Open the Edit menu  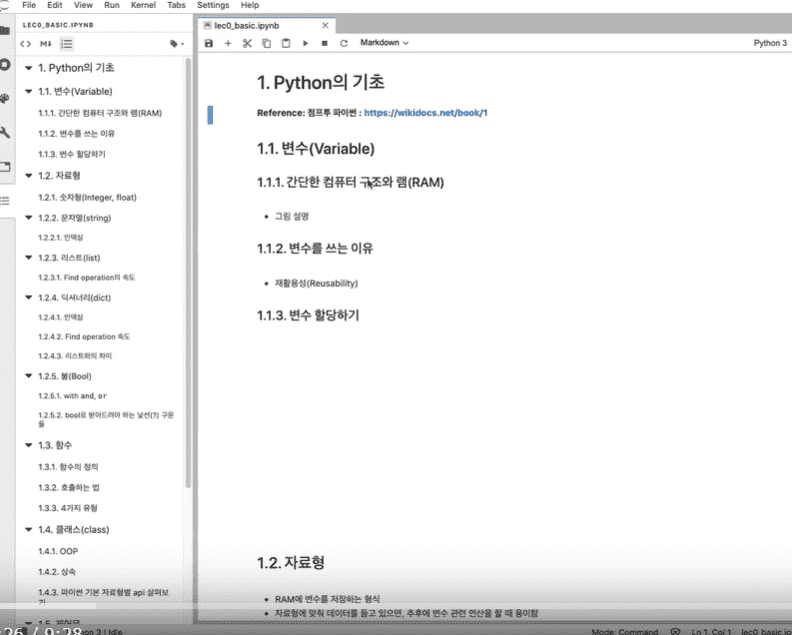click(55, 5)
